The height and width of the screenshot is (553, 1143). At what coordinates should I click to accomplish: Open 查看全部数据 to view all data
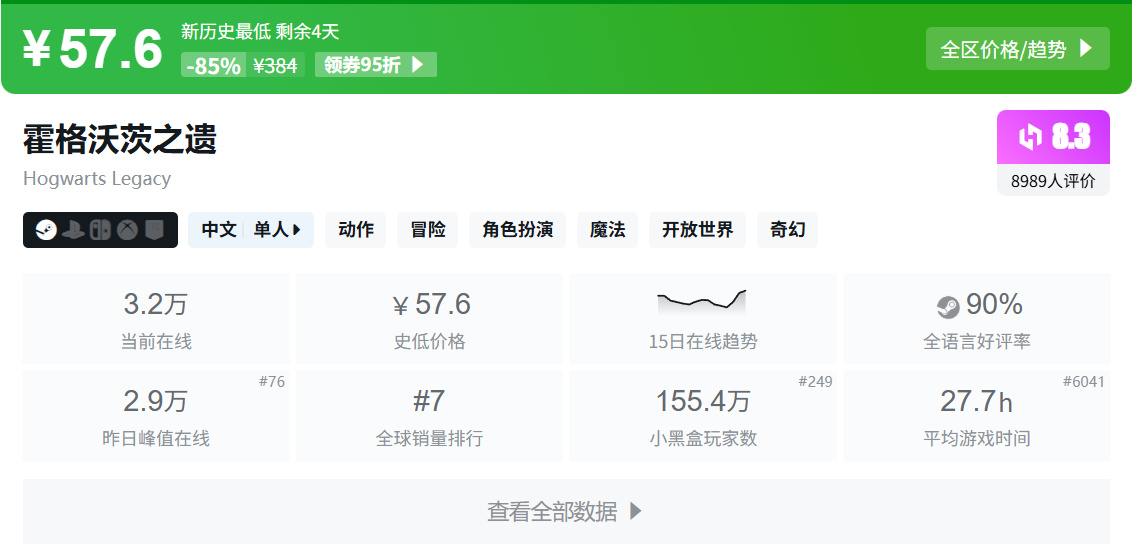click(x=566, y=511)
